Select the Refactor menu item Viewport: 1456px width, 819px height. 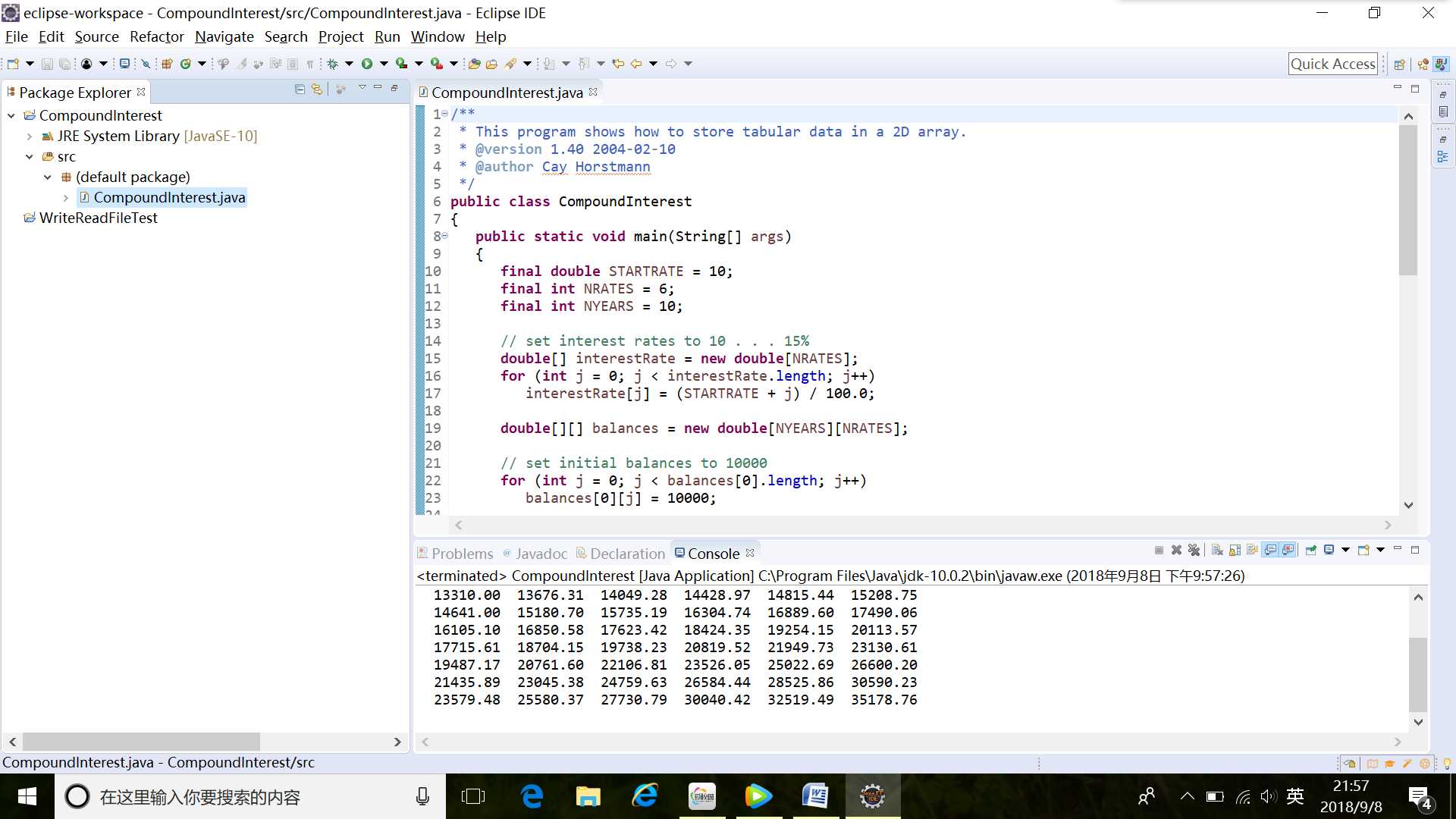(x=156, y=36)
